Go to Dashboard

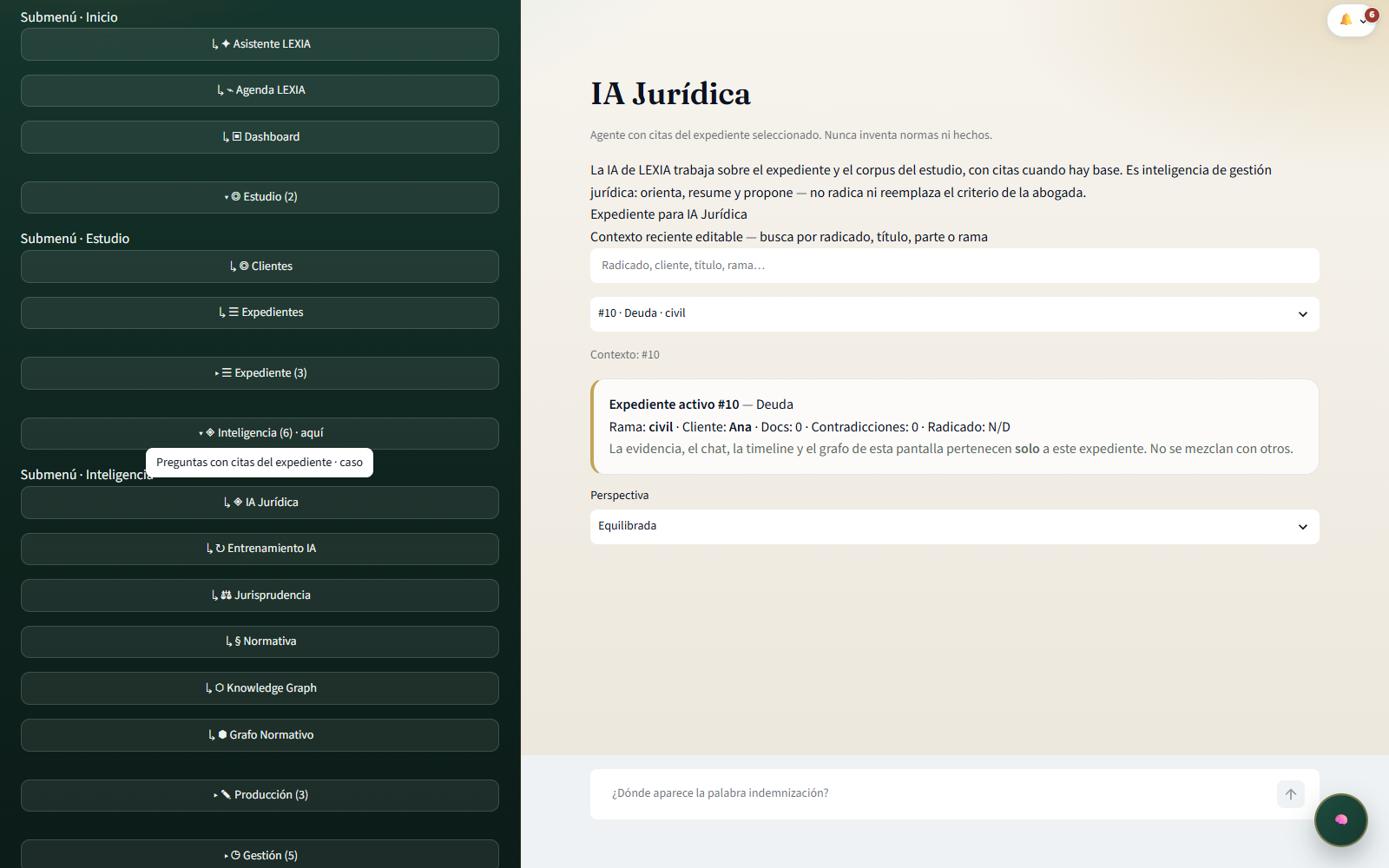pos(260,137)
